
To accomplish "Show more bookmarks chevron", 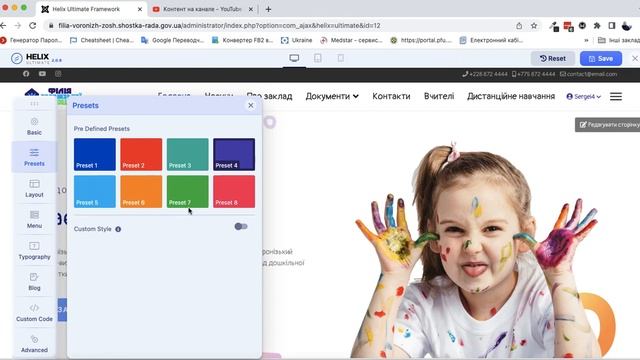I will pos(586,40).
